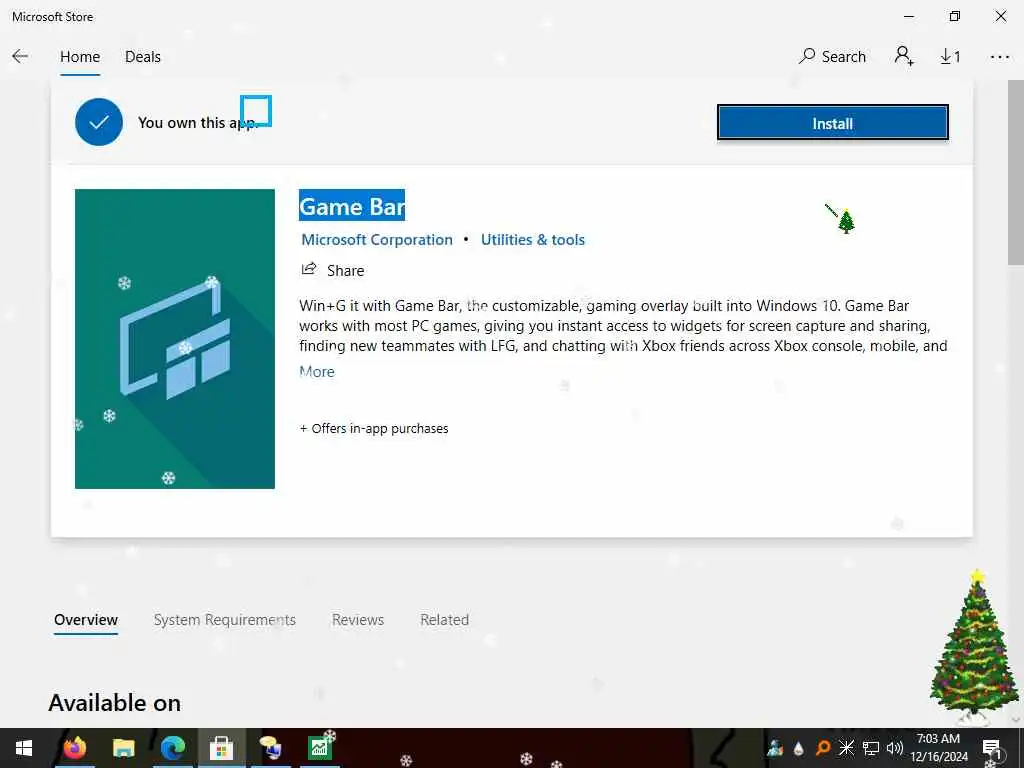1024x768 pixels.
Task: Click the water drop tray icon
Action: point(798,748)
